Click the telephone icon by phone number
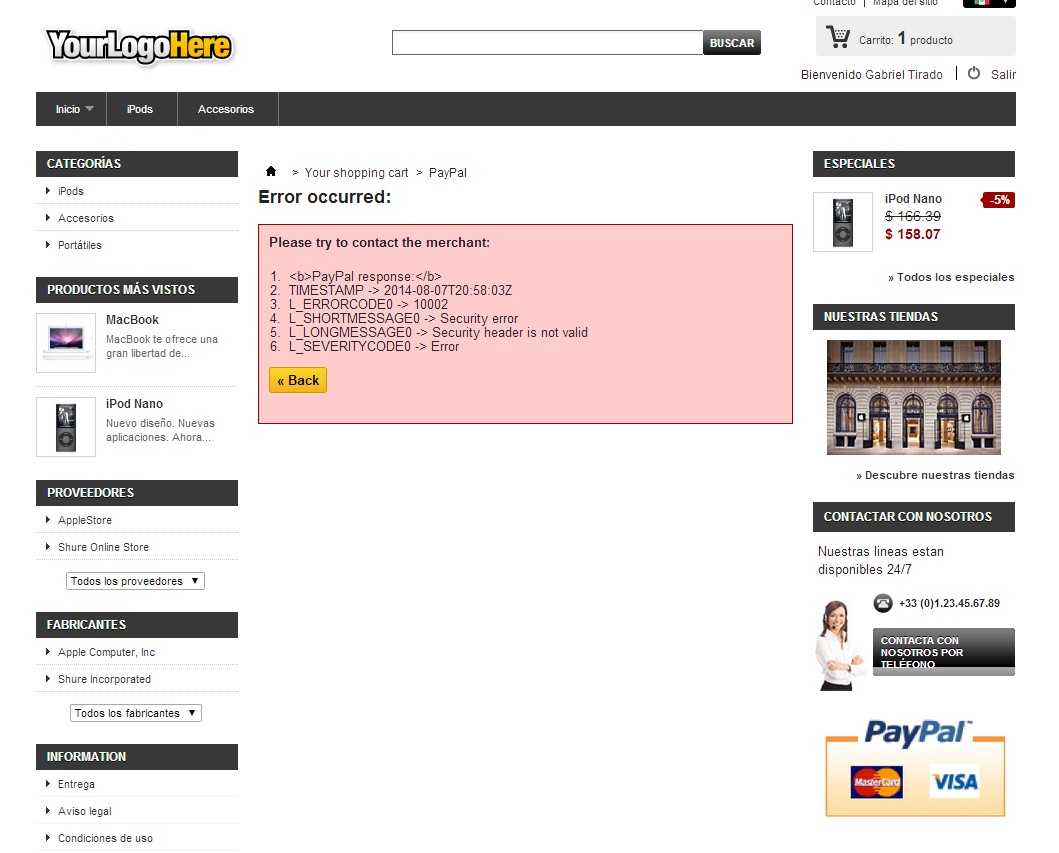Screen dimensions: 1059x853 tap(883, 602)
